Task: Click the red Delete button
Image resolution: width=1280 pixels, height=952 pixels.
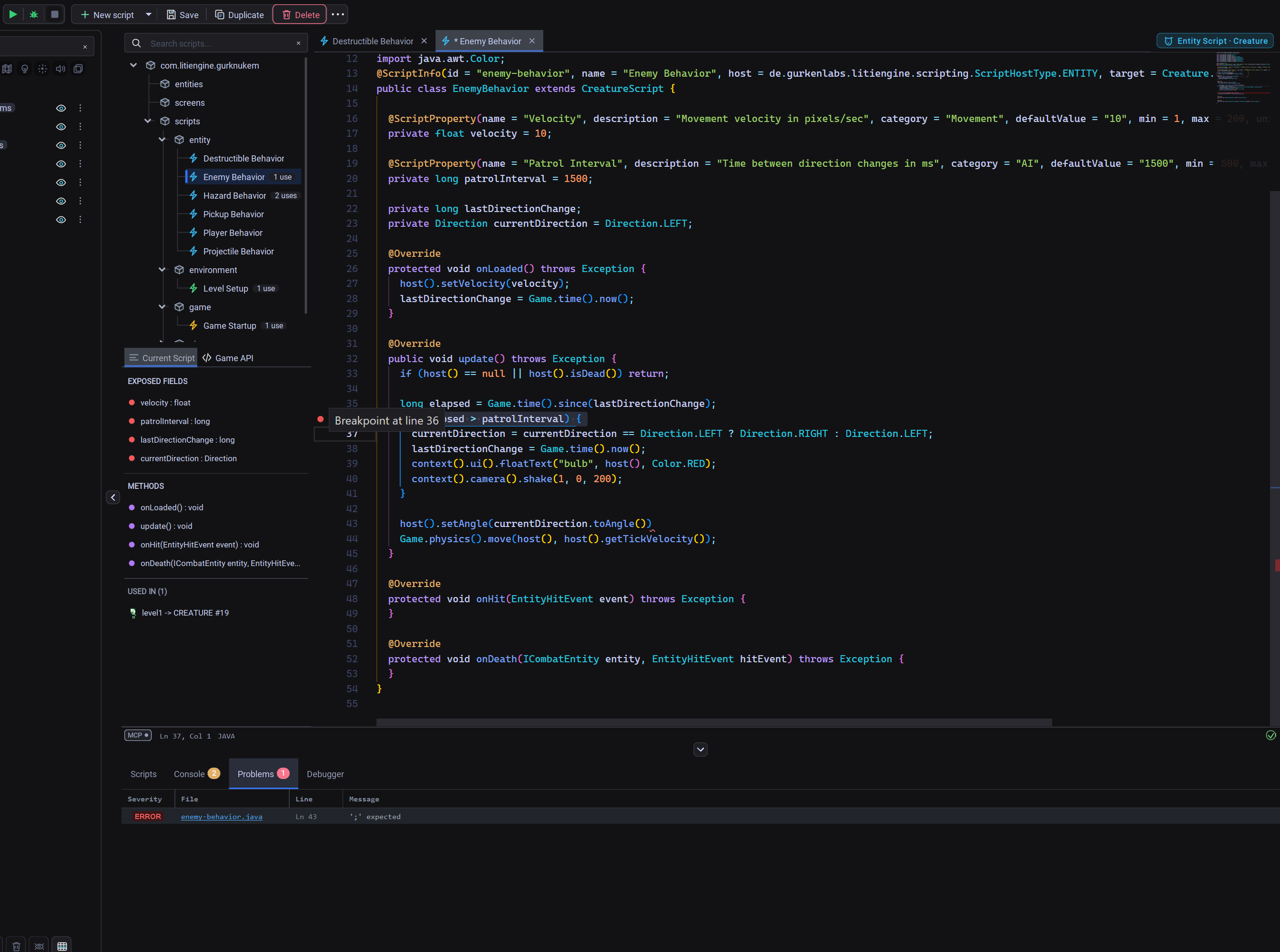Action: tap(300, 14)
